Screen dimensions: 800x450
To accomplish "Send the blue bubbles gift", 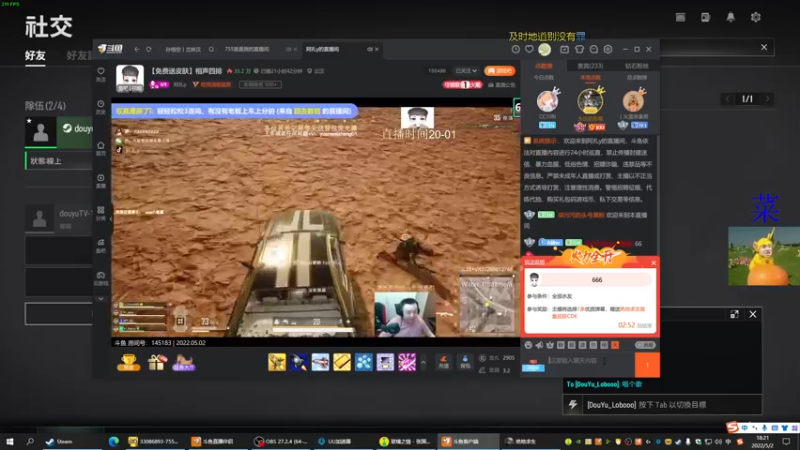I will coord(364,362).
